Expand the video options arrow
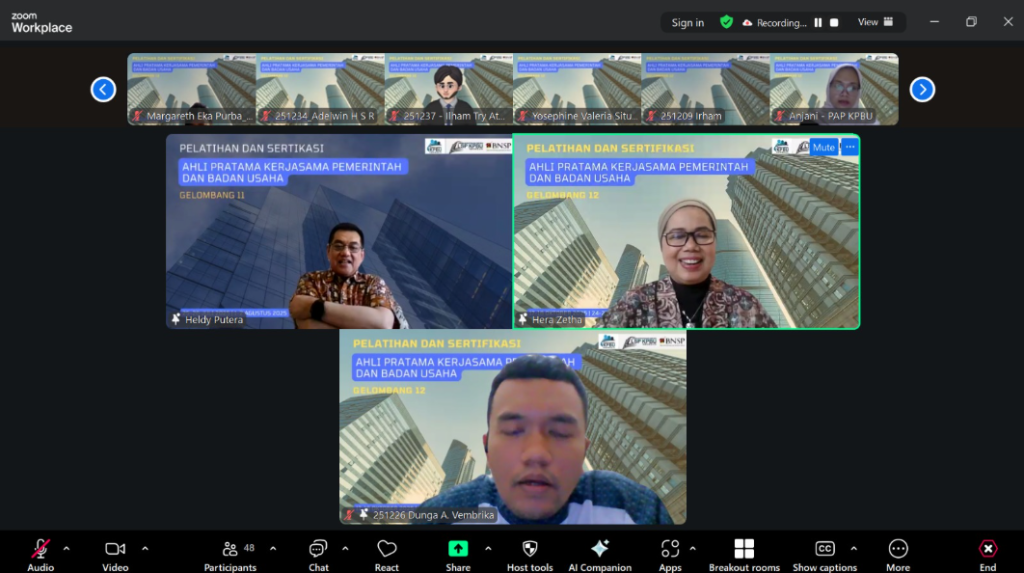This screenshot has width=1024, height=573. pos(145,548)
